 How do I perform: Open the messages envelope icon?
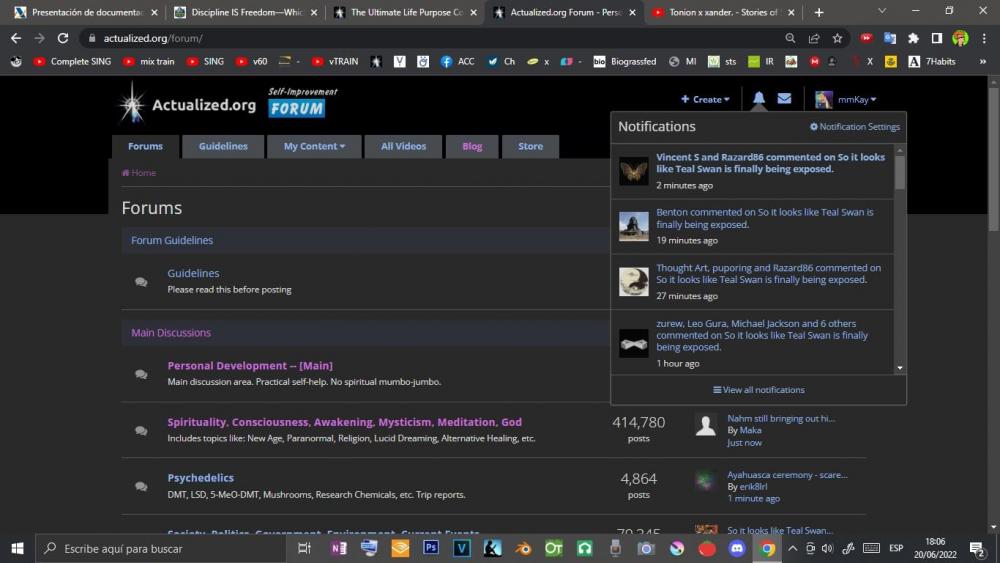coord(784,98)
